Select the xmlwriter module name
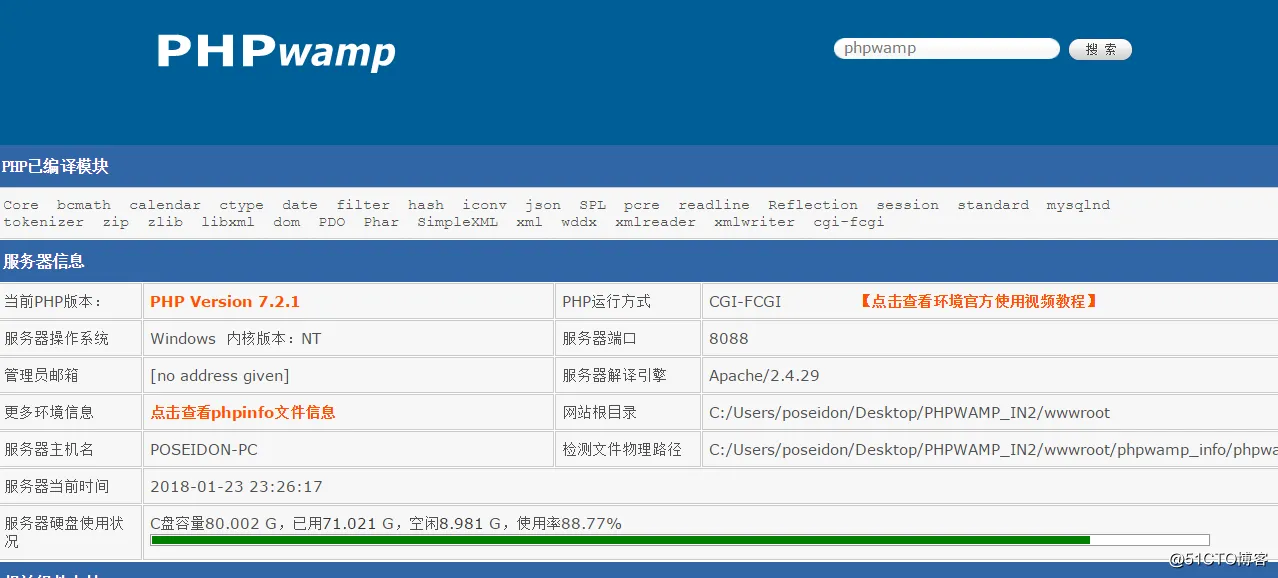The height and width of the screenshot is (578, 1278). [754, 222]
